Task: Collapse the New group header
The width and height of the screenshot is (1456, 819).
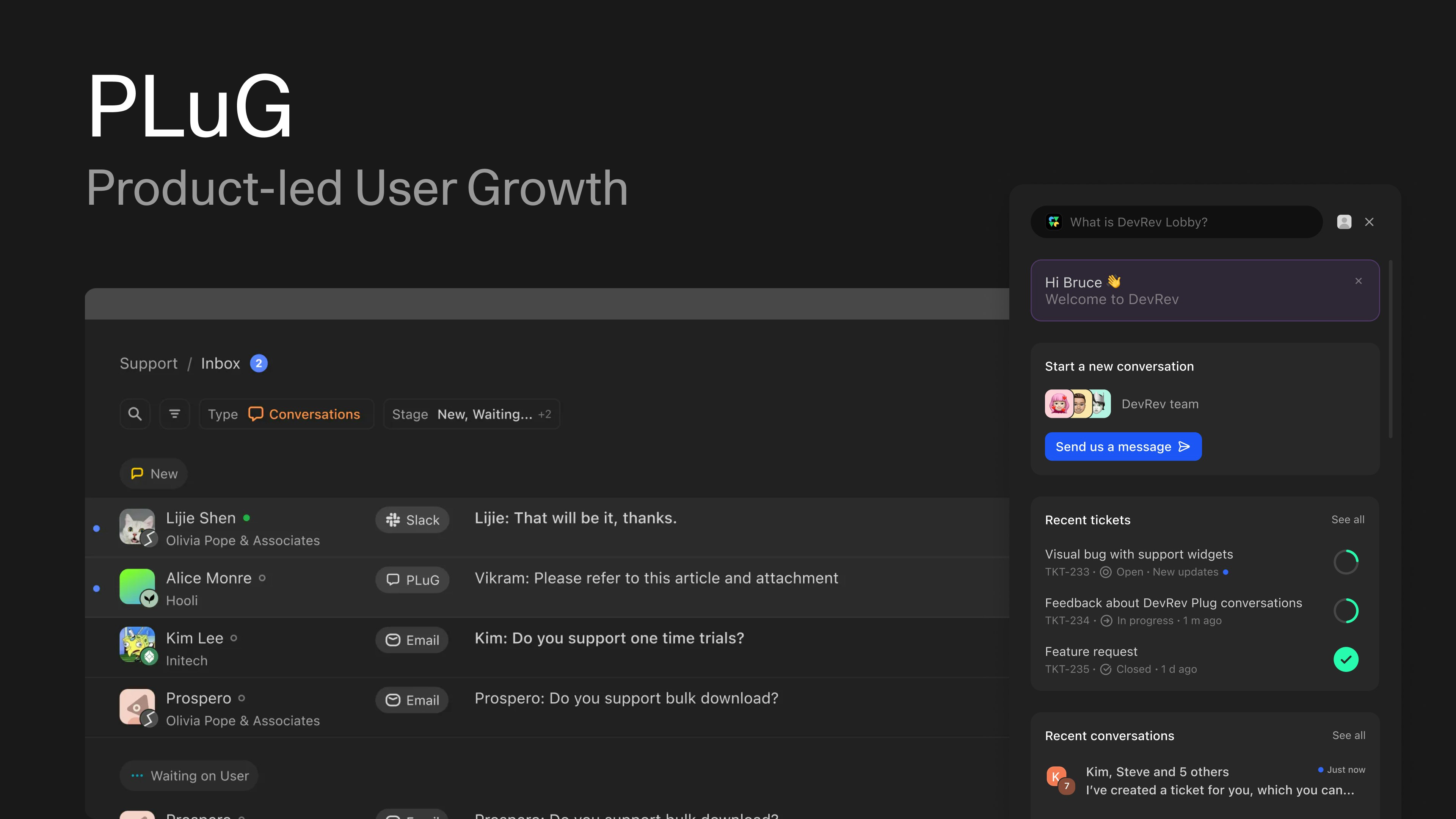Action: [153, 473]
